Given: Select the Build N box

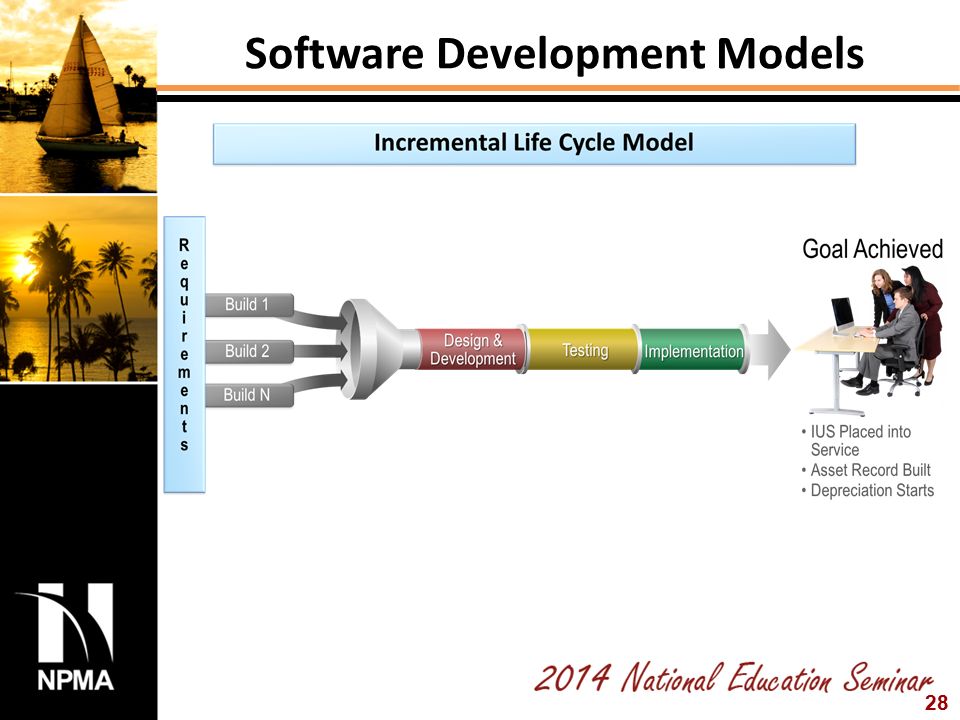Looking at the screenshot, I should 249,395.
